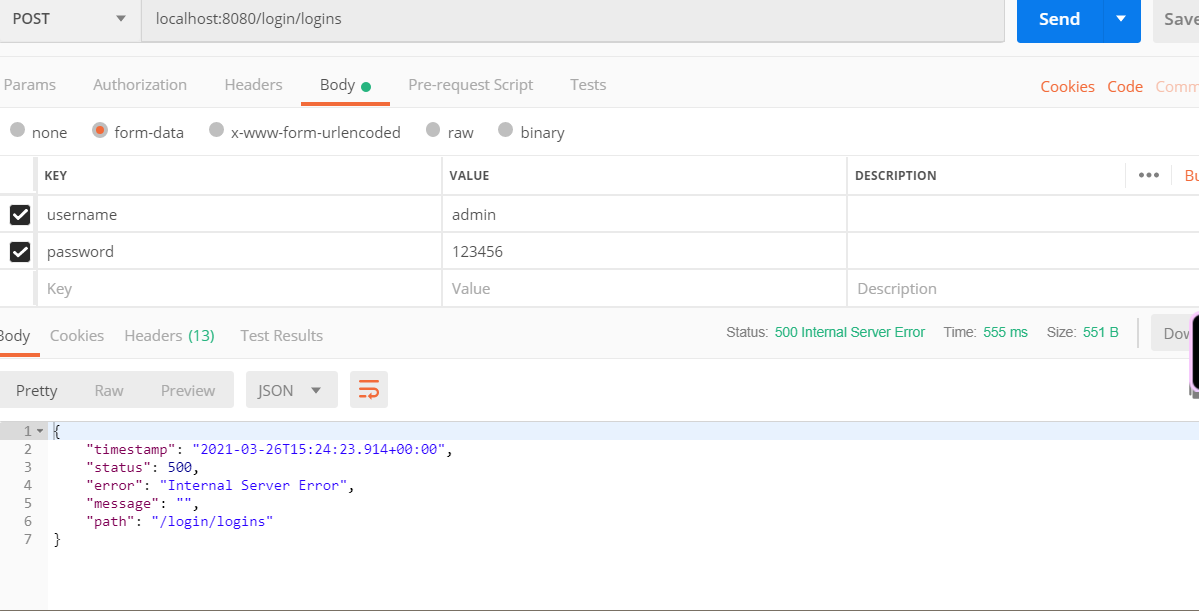The height and width of the screenshot is (613, 1199).
Task: Click the username key cell
Action: tap(239, 215)
